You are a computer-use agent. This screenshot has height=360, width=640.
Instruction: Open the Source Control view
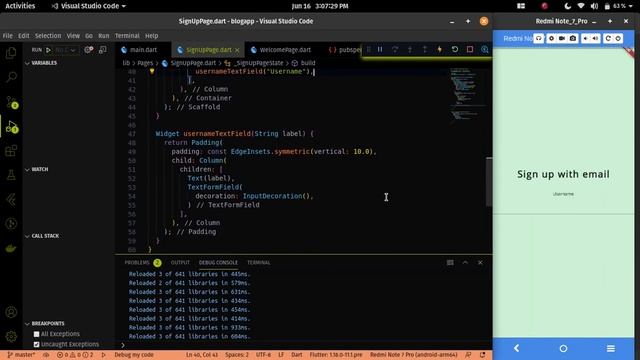point(11,102)
